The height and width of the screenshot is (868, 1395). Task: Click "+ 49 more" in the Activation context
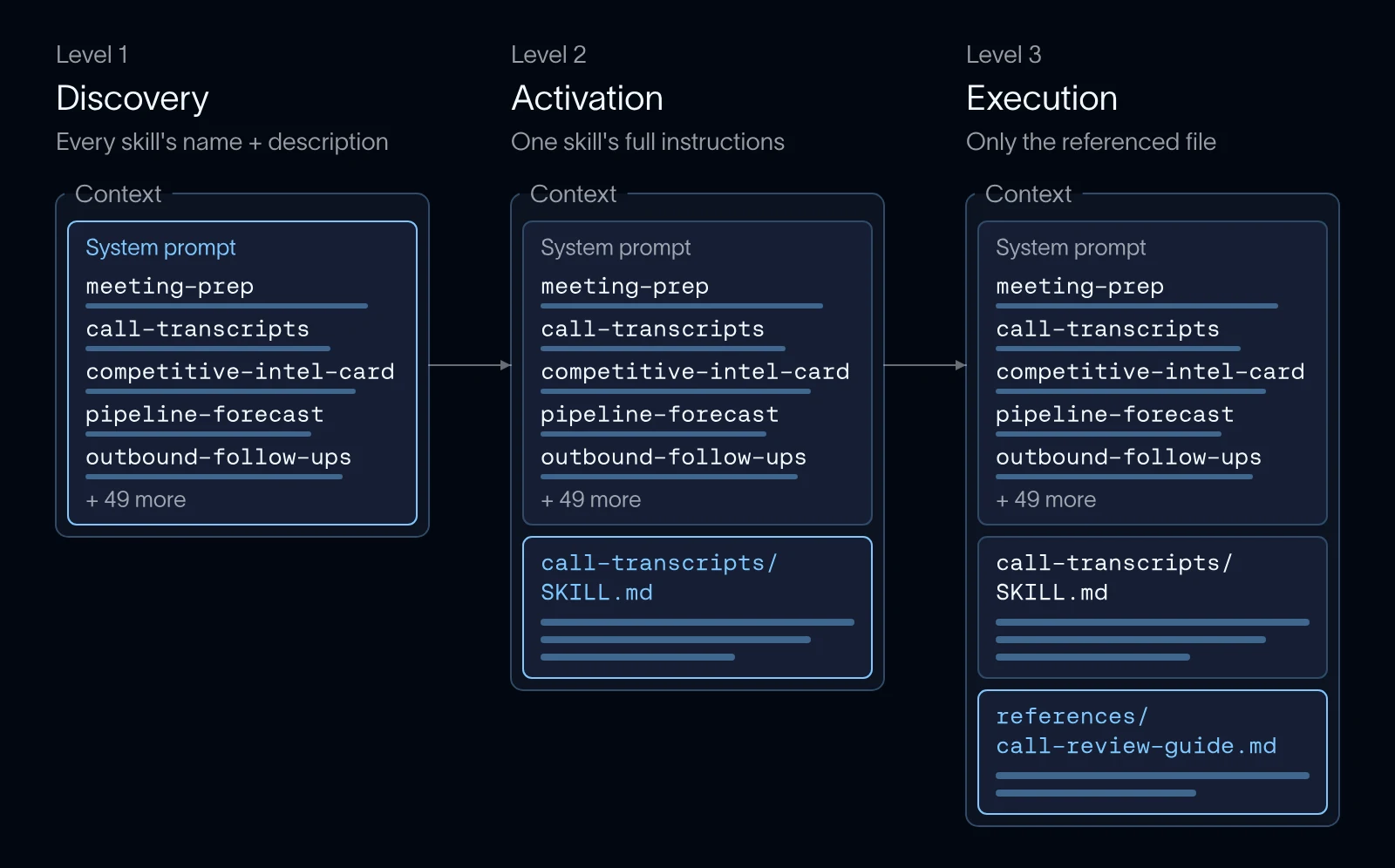click(591, 499)
